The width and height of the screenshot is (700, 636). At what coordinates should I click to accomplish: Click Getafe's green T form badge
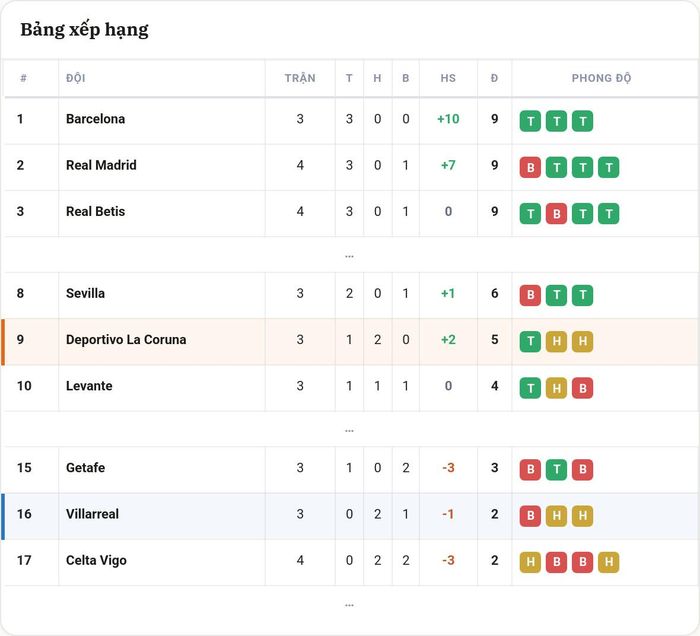click(x=556, y=470)
